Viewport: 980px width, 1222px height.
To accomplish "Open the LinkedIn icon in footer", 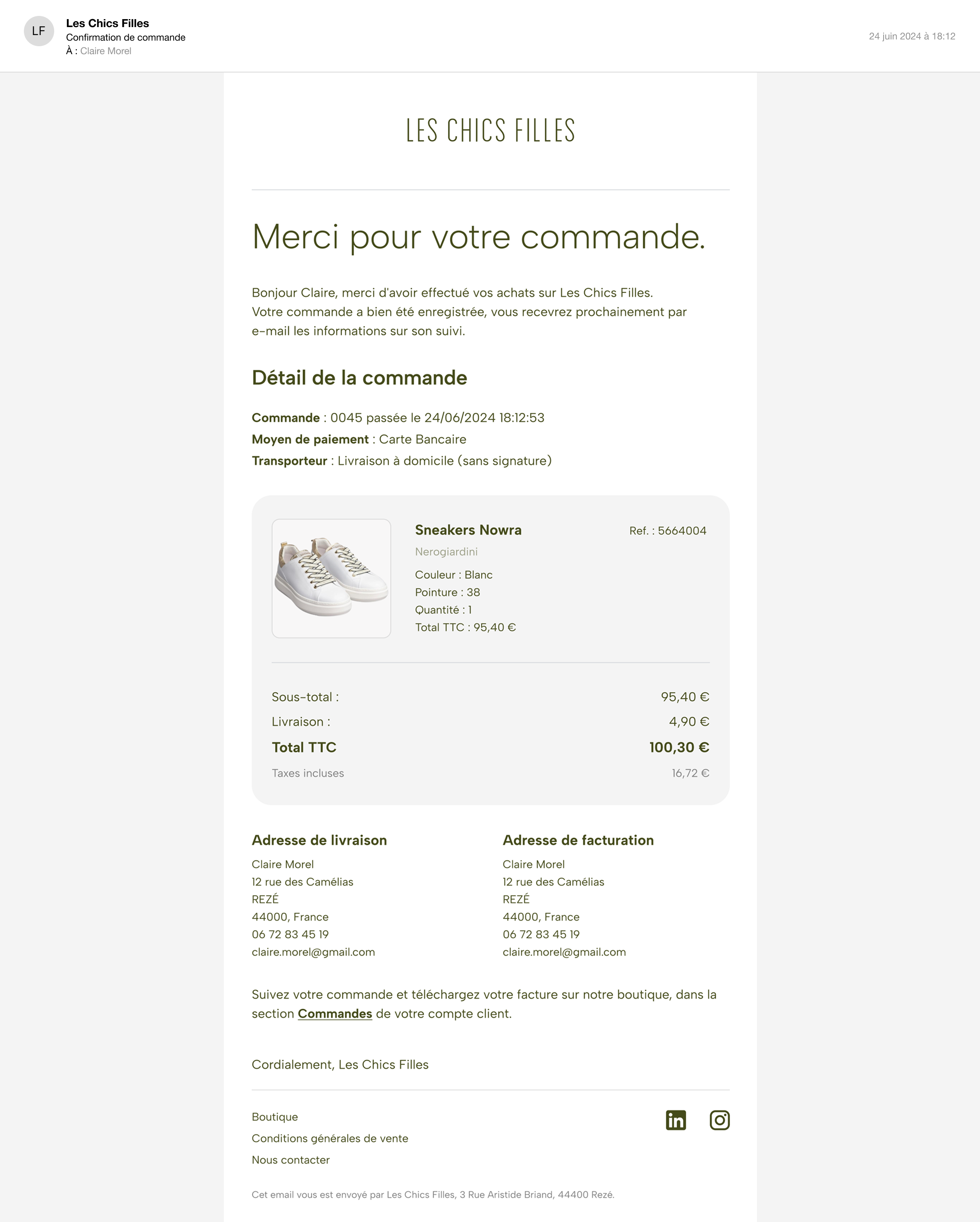I will (676, 1120).
